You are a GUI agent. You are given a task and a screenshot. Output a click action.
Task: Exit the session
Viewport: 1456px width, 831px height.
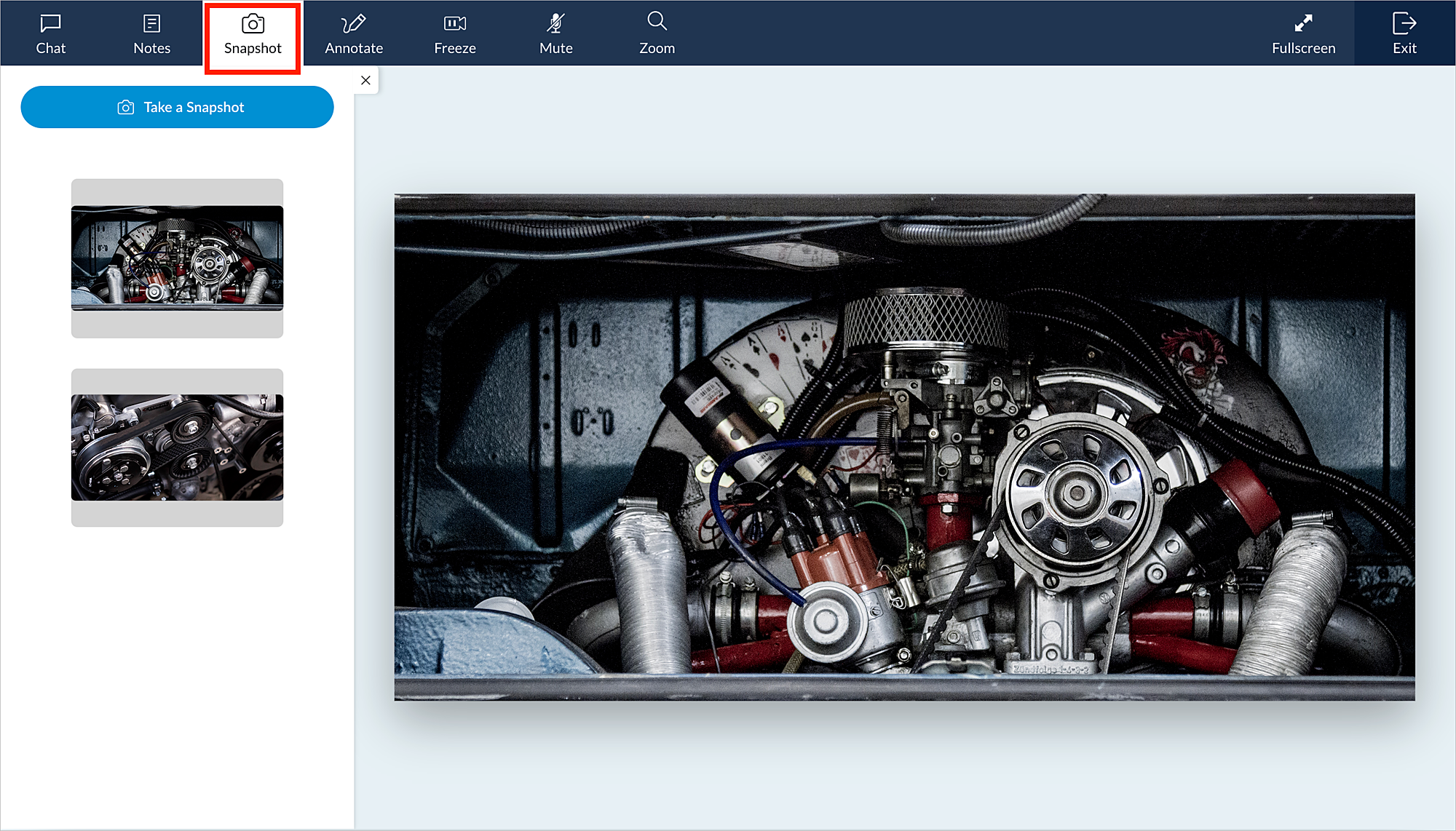click(x=1404, y=23)
